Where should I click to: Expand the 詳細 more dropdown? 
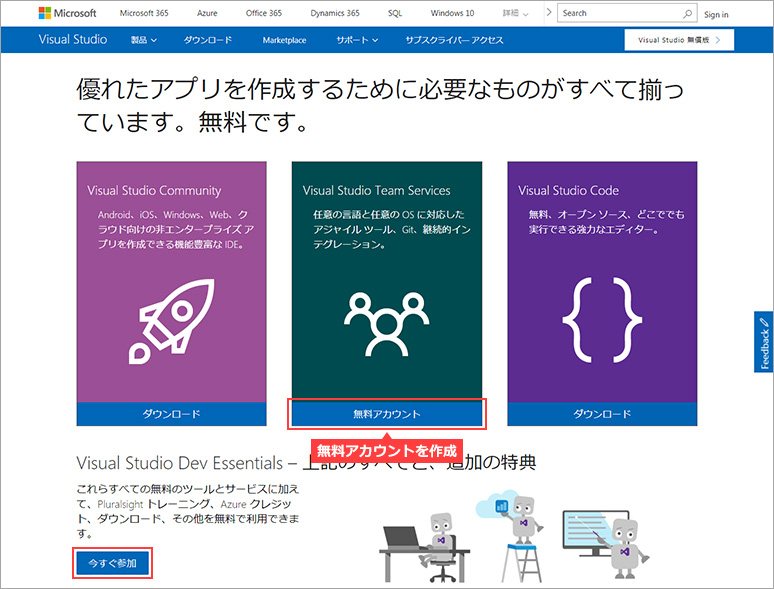(515, 13)
